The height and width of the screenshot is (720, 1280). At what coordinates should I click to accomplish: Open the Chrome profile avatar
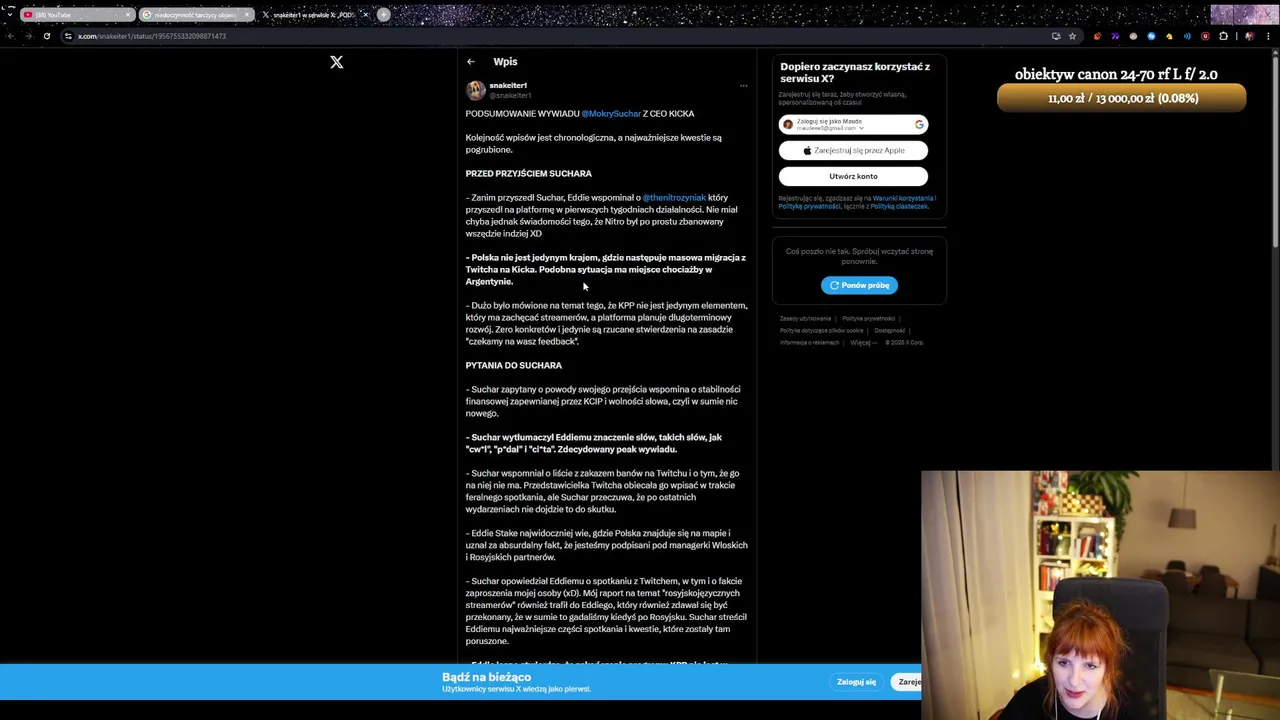point(1250,36)
